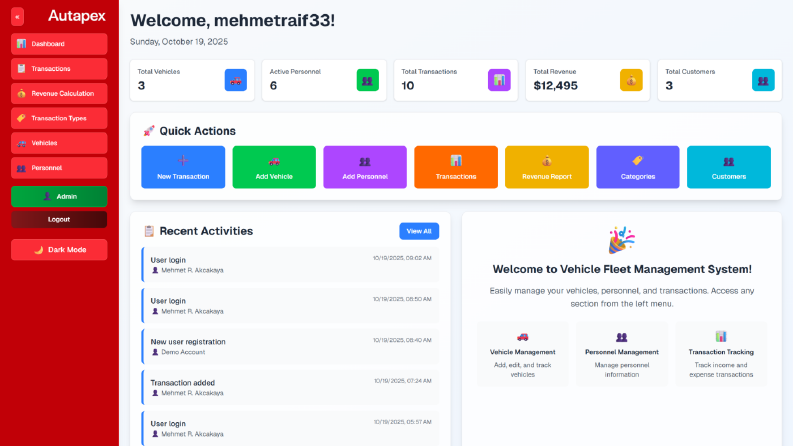Click Add Vehicle quick action
793x446 pixels.
click(274, 167)
